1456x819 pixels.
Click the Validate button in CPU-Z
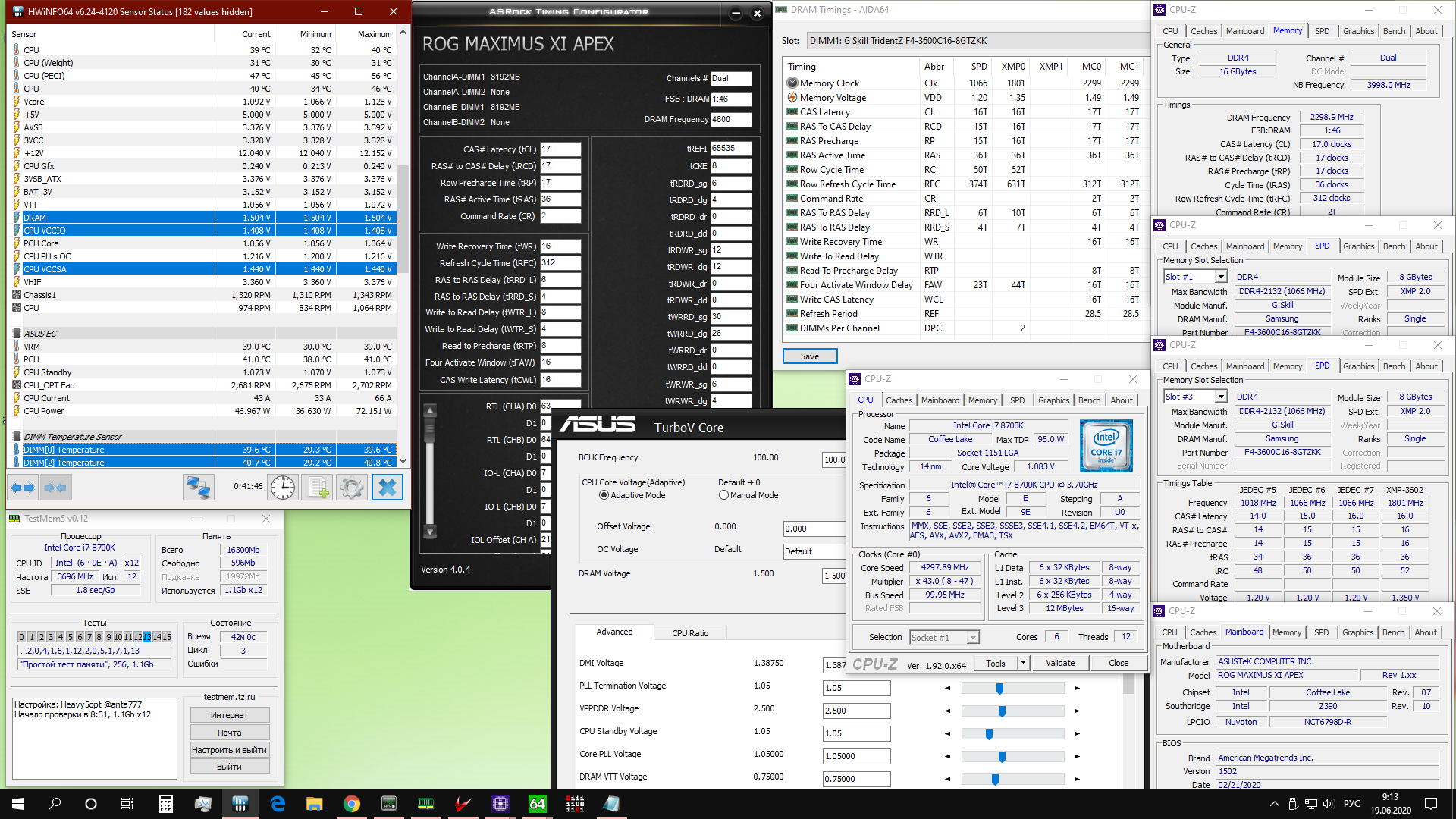1059,663
